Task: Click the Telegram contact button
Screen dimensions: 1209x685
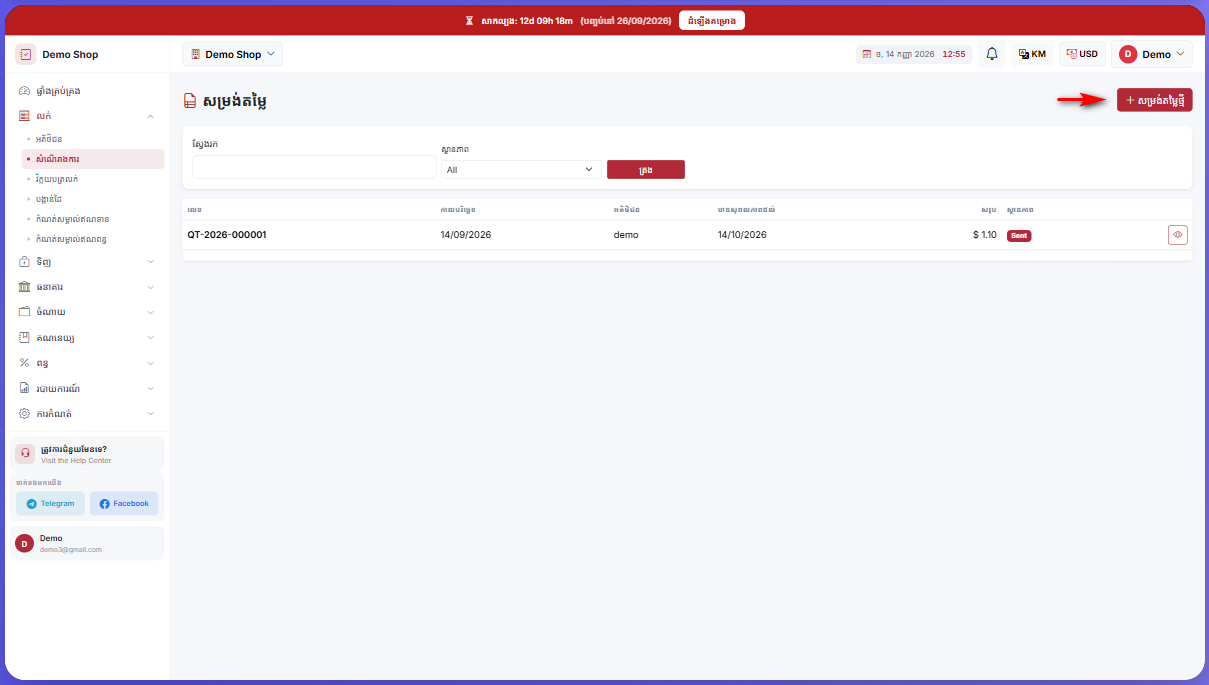Action: 50,503
